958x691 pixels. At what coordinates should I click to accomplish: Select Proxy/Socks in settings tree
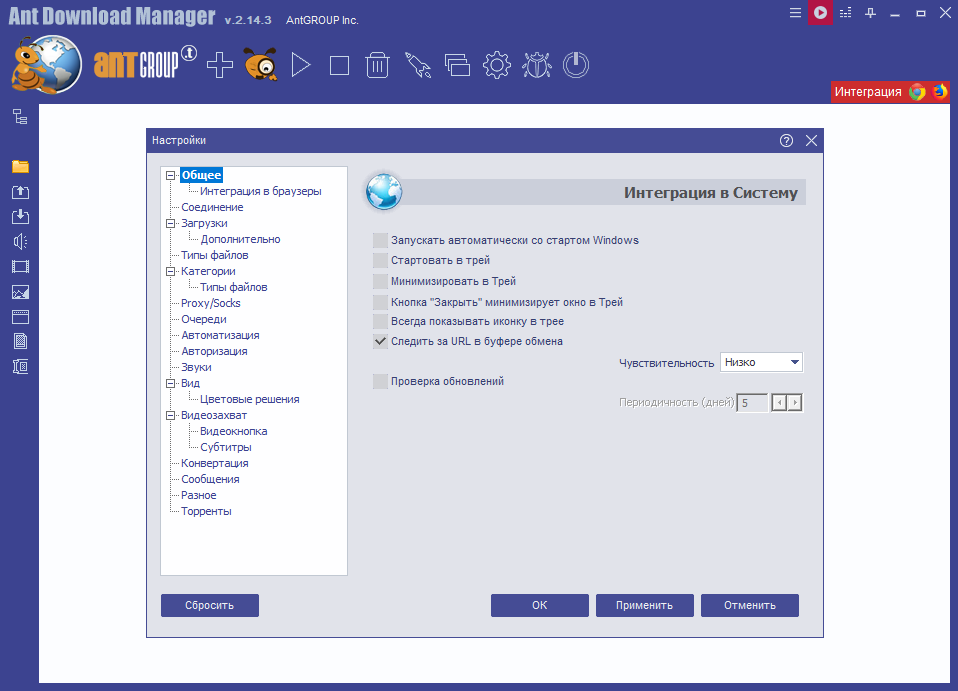pyautogui.click(x=210, y=303)
